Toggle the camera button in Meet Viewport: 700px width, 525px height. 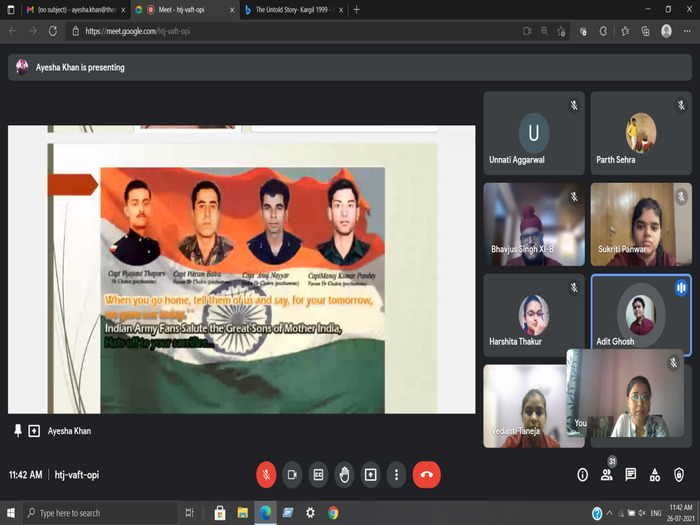pos(292,475)
